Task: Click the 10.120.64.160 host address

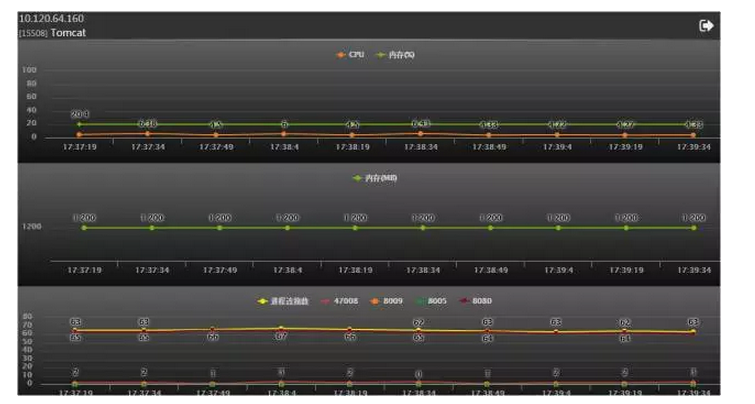Action: click(x=51, y=19)
